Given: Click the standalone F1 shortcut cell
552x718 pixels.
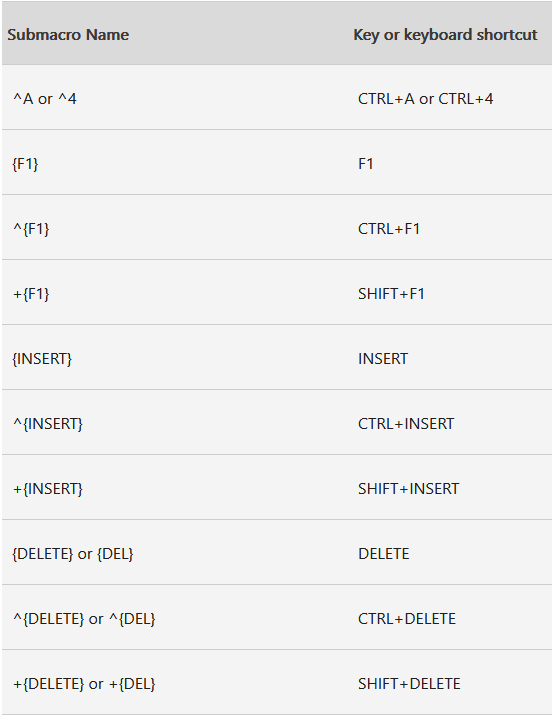Looking at the screenshot, I should [x=366, y=163].
